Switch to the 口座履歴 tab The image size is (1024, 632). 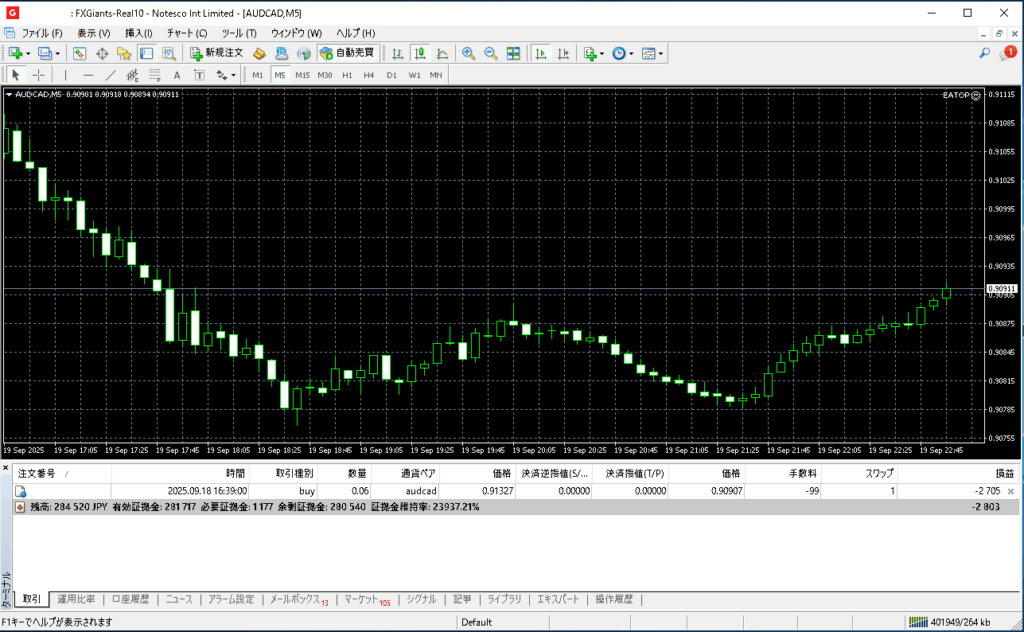(x=130, y=599)
